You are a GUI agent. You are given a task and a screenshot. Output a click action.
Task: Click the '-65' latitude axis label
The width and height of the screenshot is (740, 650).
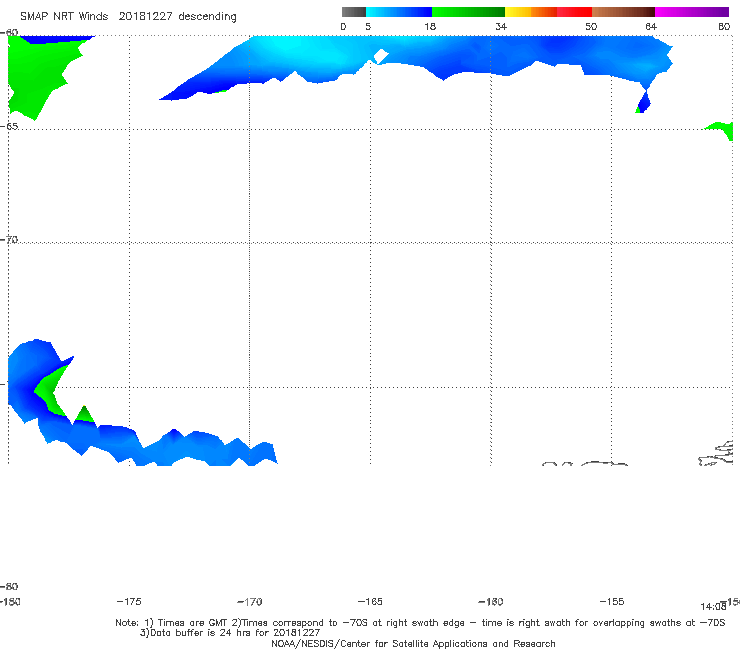[x=9, y=126]
